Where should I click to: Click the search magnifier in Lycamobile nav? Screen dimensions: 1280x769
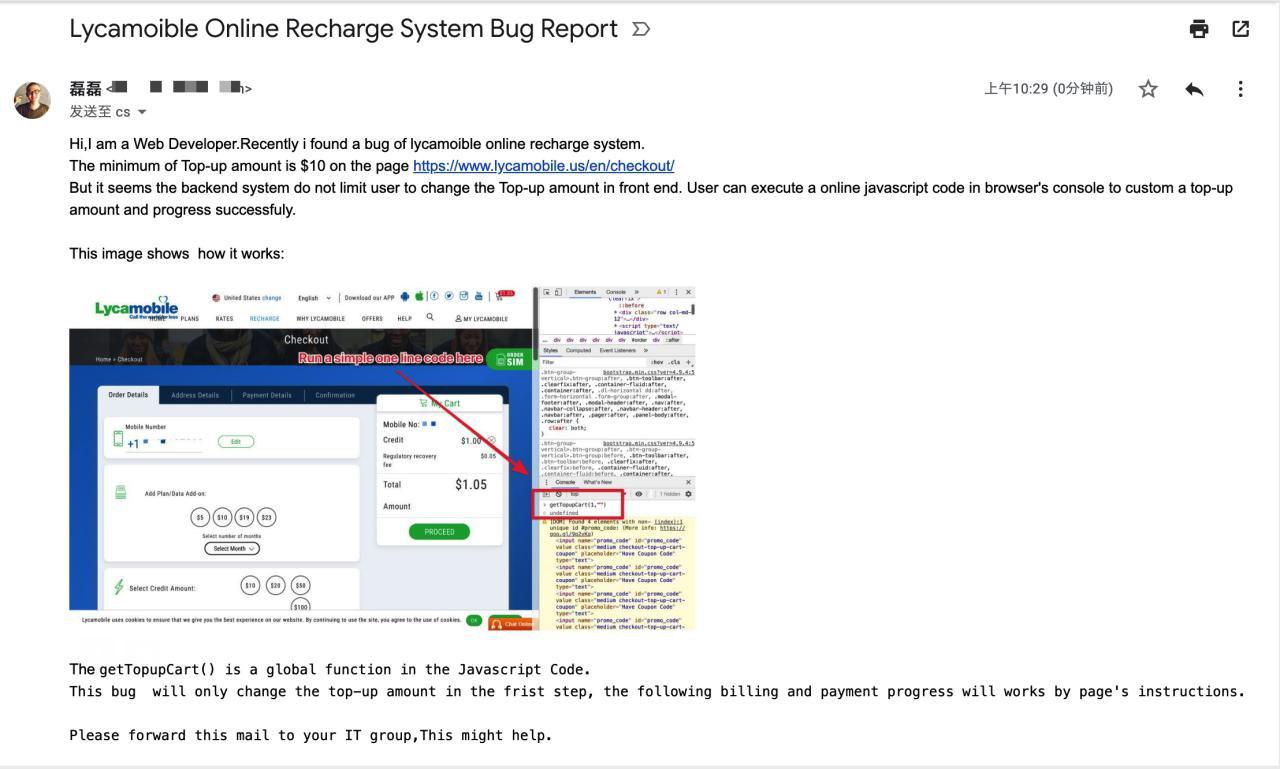coord(430,317)
